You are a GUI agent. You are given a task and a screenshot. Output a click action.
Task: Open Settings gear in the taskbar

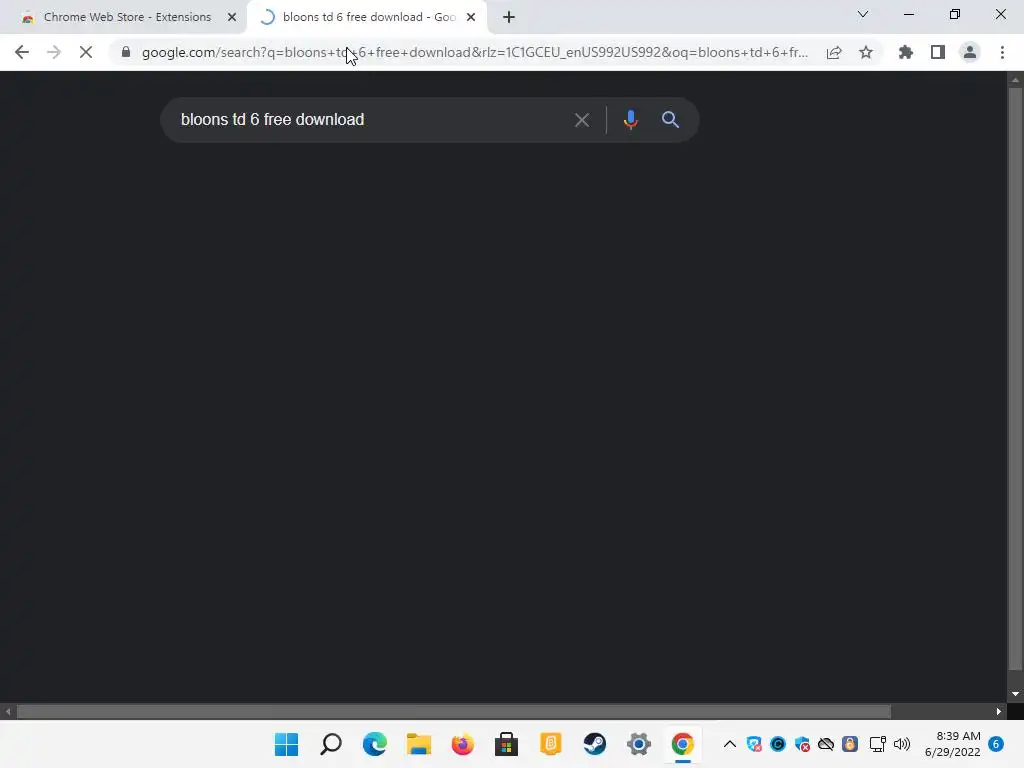639,744
